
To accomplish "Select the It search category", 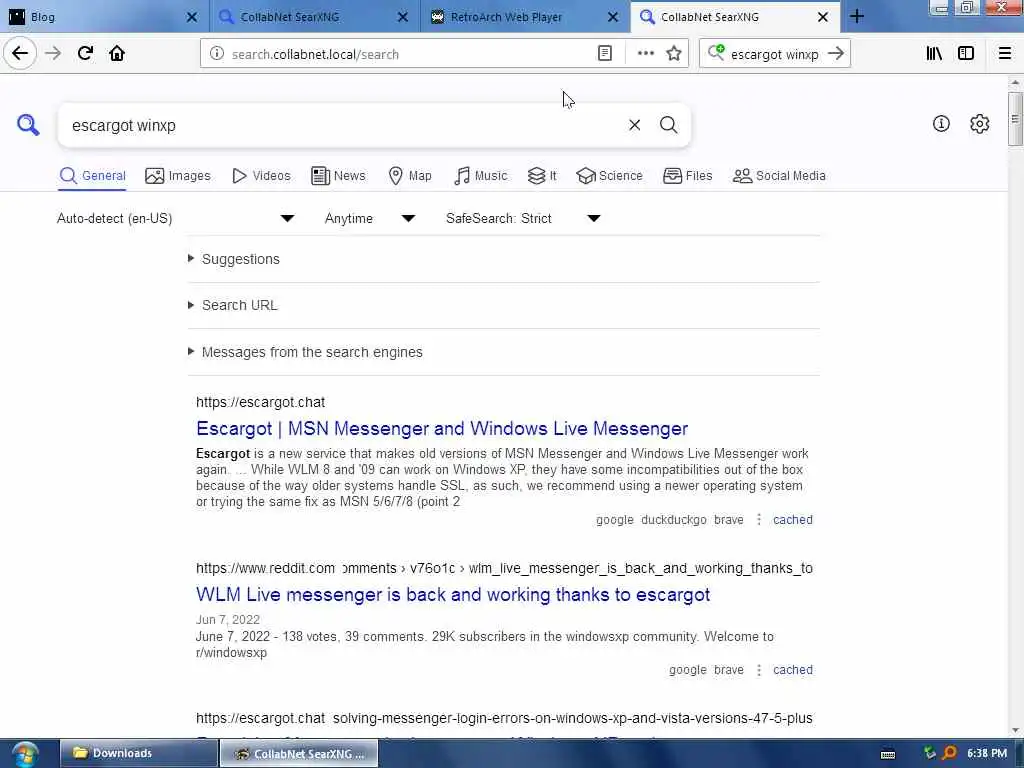I will [542, 176].
